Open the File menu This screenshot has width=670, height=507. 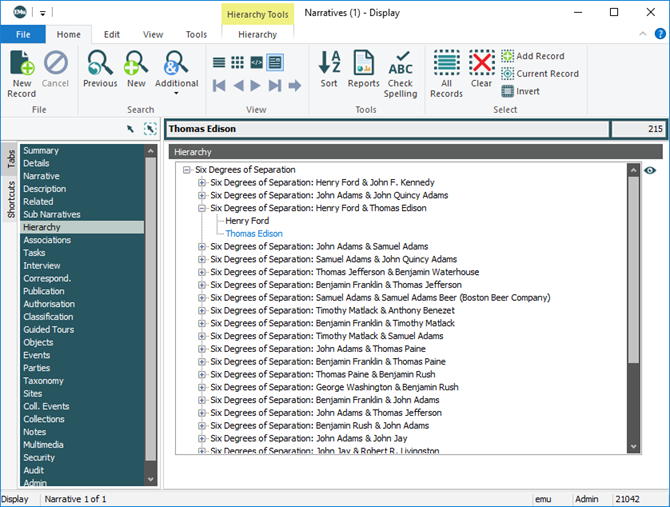click(23, 34)
